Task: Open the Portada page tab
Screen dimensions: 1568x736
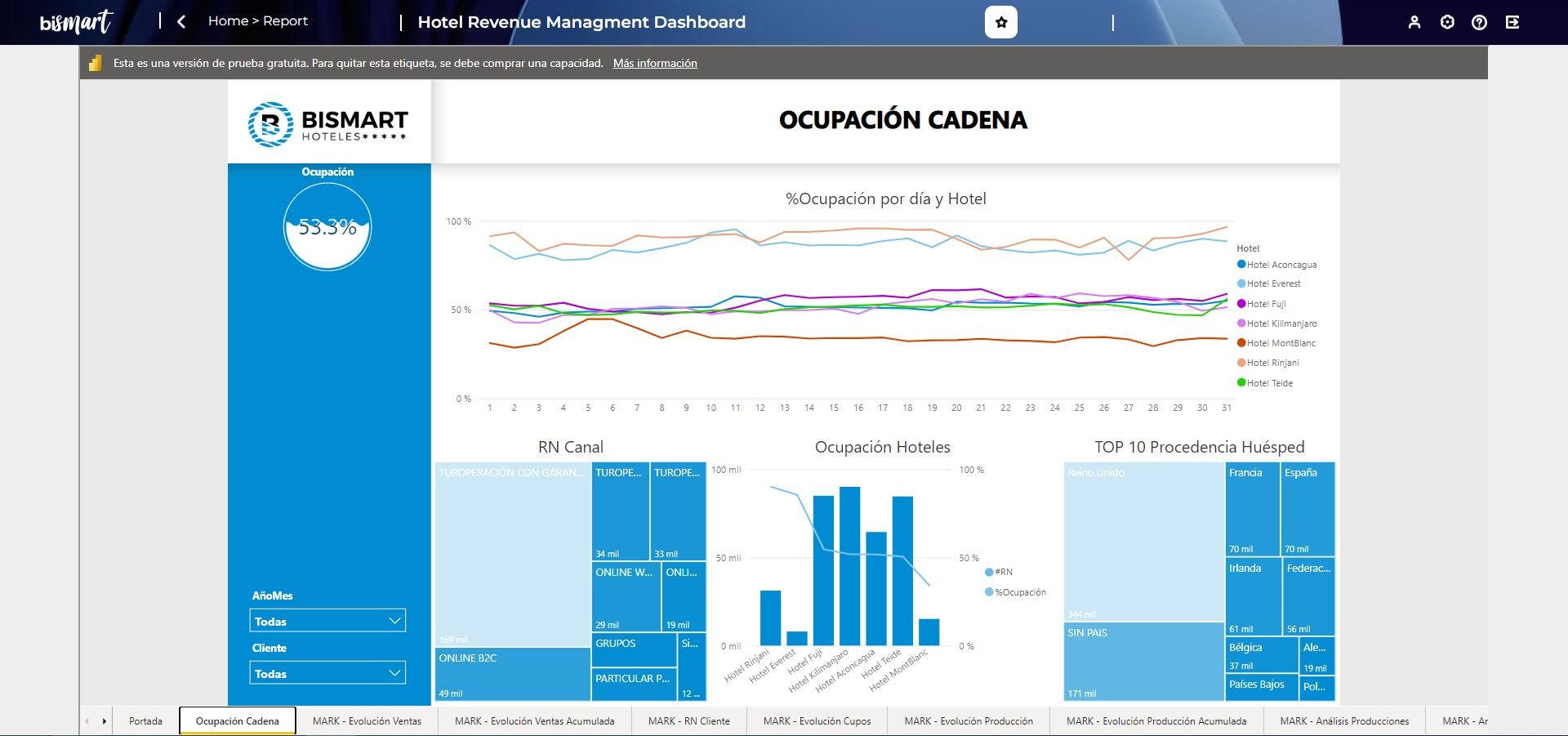Action: point(145,720)
